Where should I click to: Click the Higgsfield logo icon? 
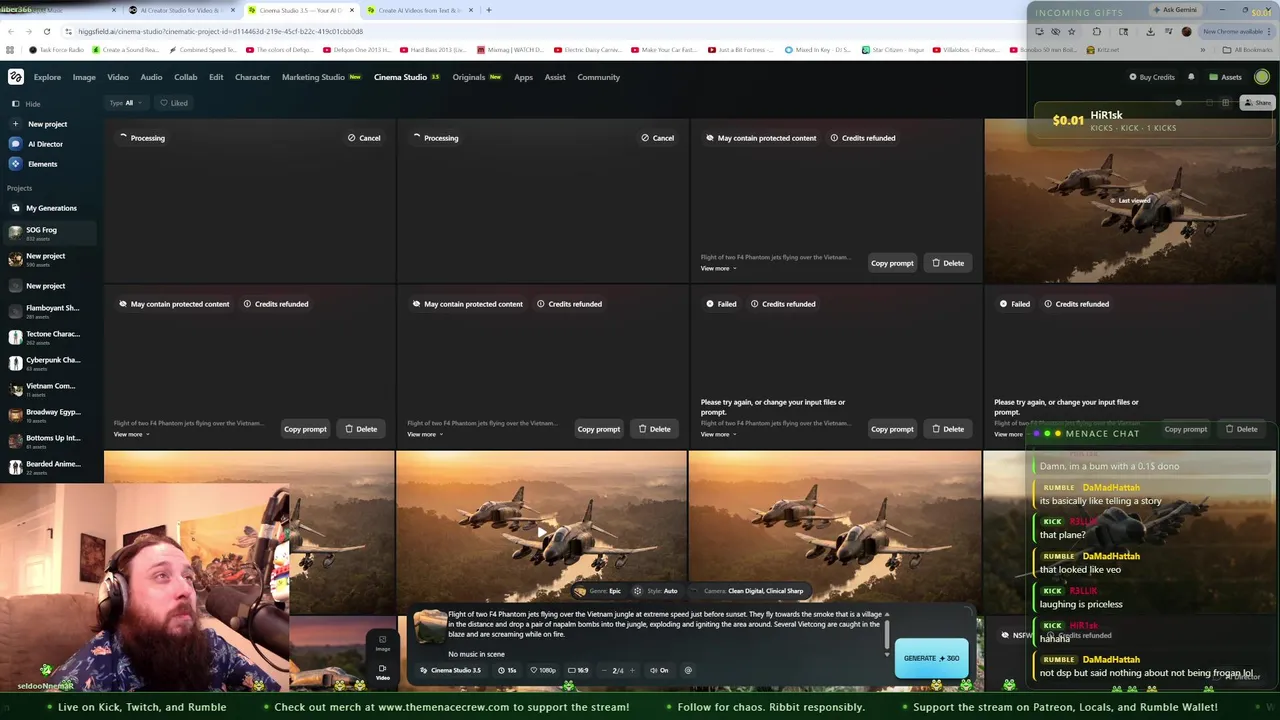16,77
